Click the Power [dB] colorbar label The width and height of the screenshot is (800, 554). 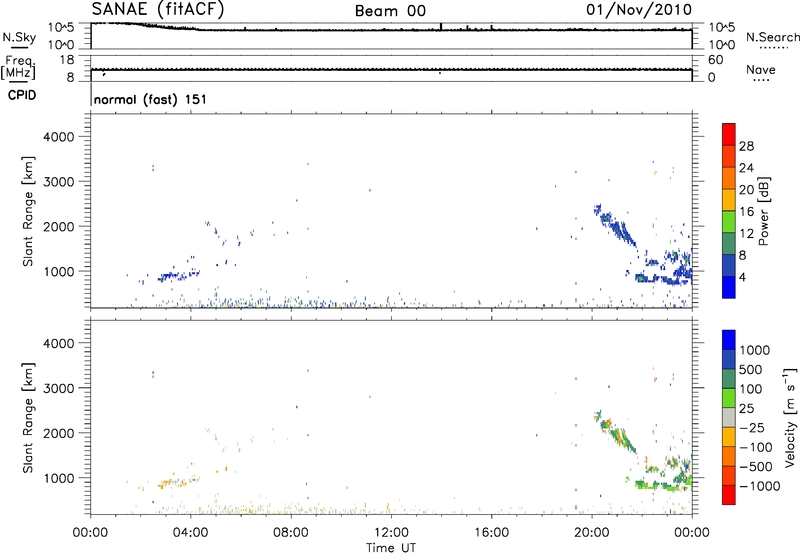tap(763, 211)
